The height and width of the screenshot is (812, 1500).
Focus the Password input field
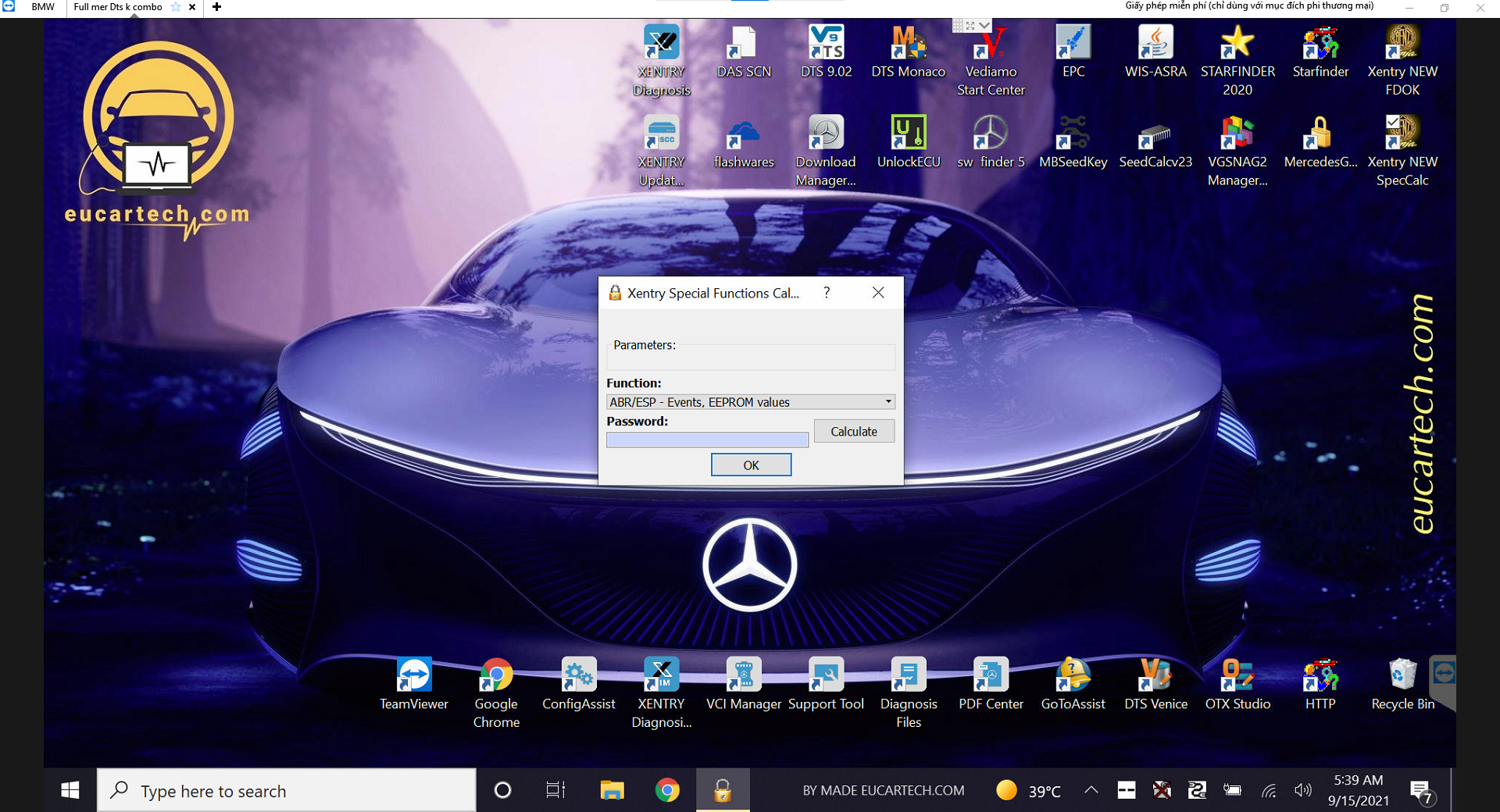click(x=707, y=440)
